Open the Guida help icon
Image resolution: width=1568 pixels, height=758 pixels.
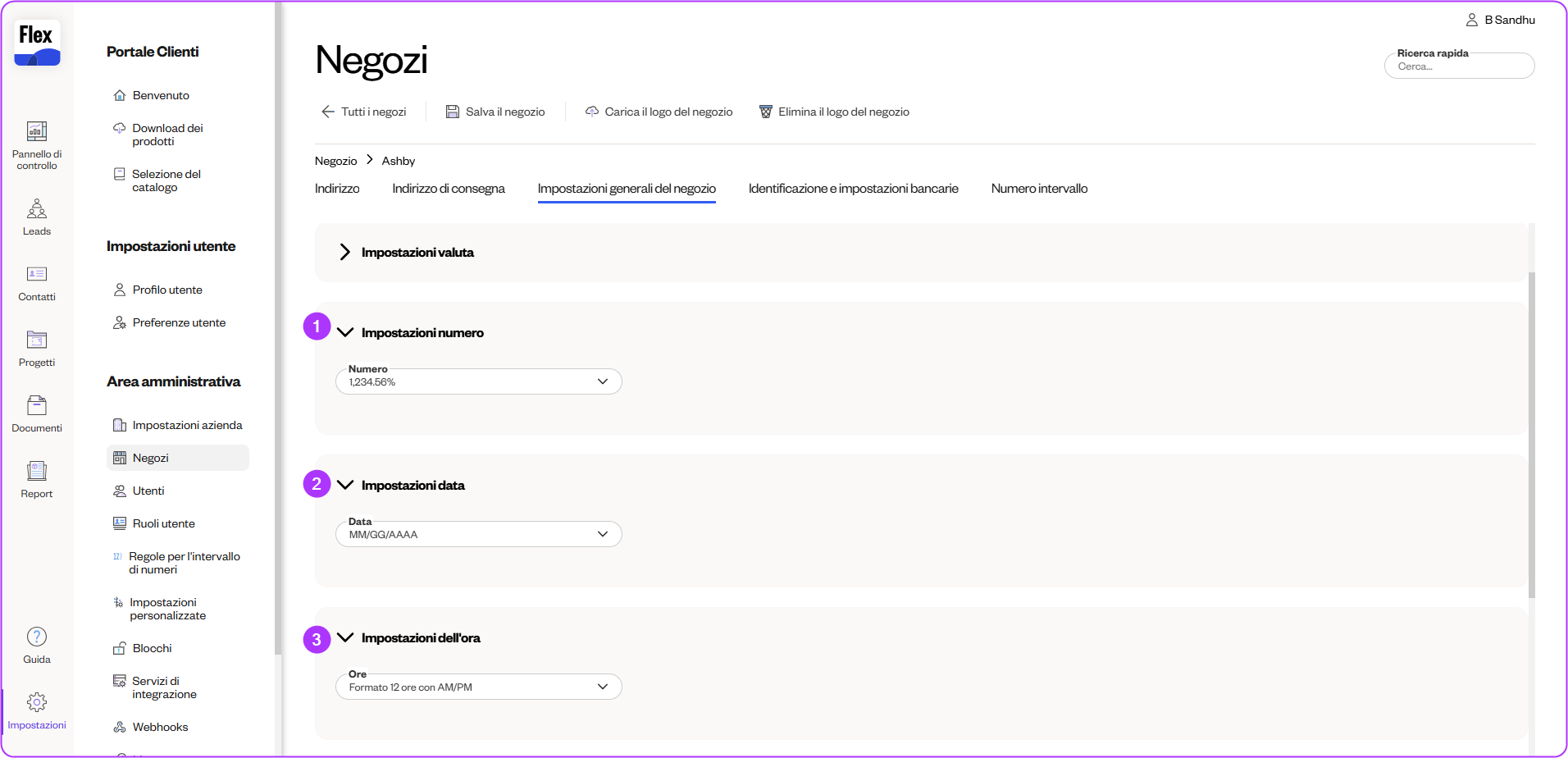[x=37, y=637]
